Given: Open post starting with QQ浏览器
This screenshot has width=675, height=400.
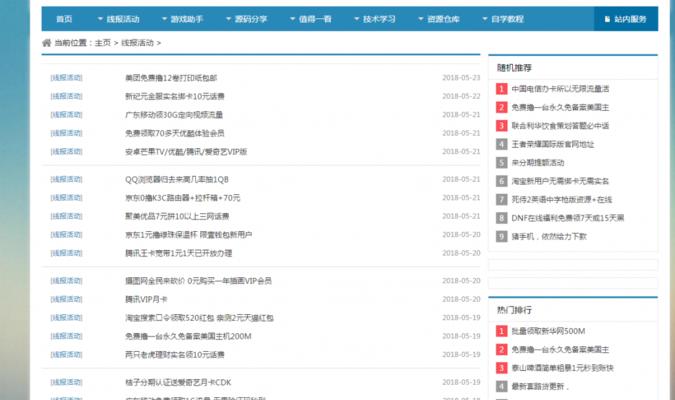Looking at the screenshot, I should pyautogui.click(x=177, y=180).
